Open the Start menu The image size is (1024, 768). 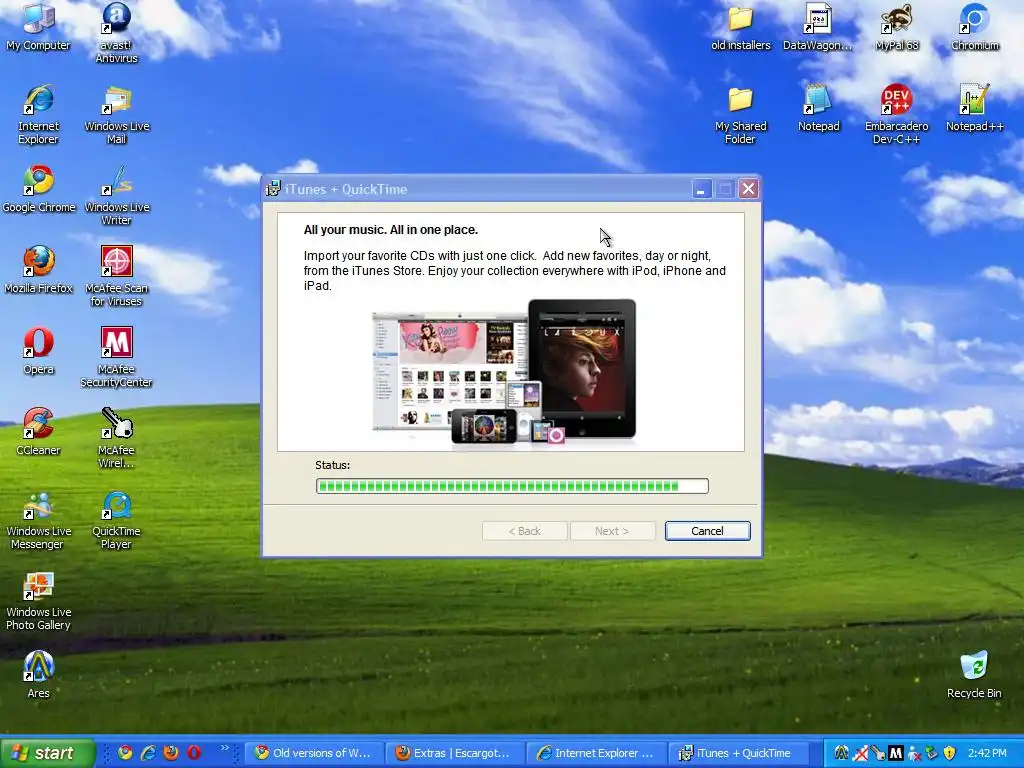47,753
